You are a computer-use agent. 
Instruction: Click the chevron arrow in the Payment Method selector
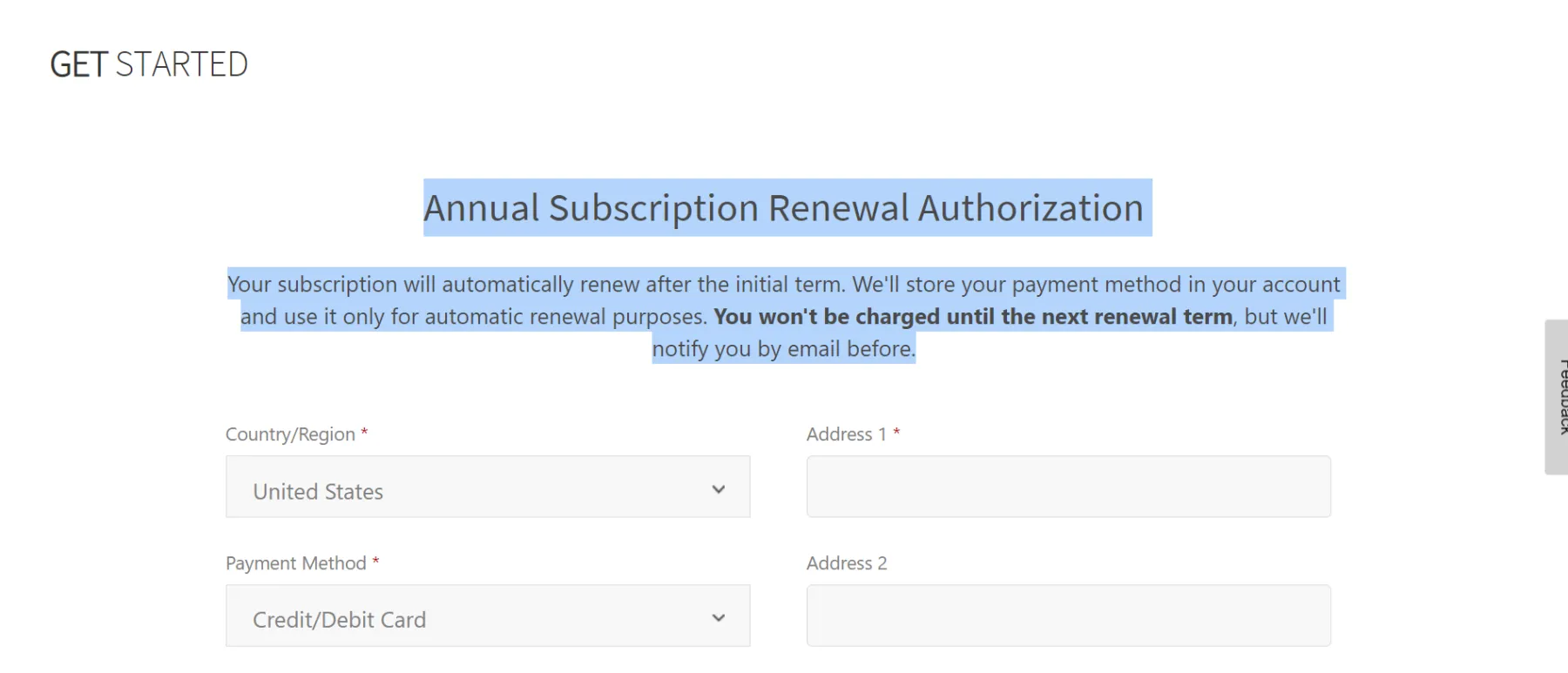coord(719,618)
